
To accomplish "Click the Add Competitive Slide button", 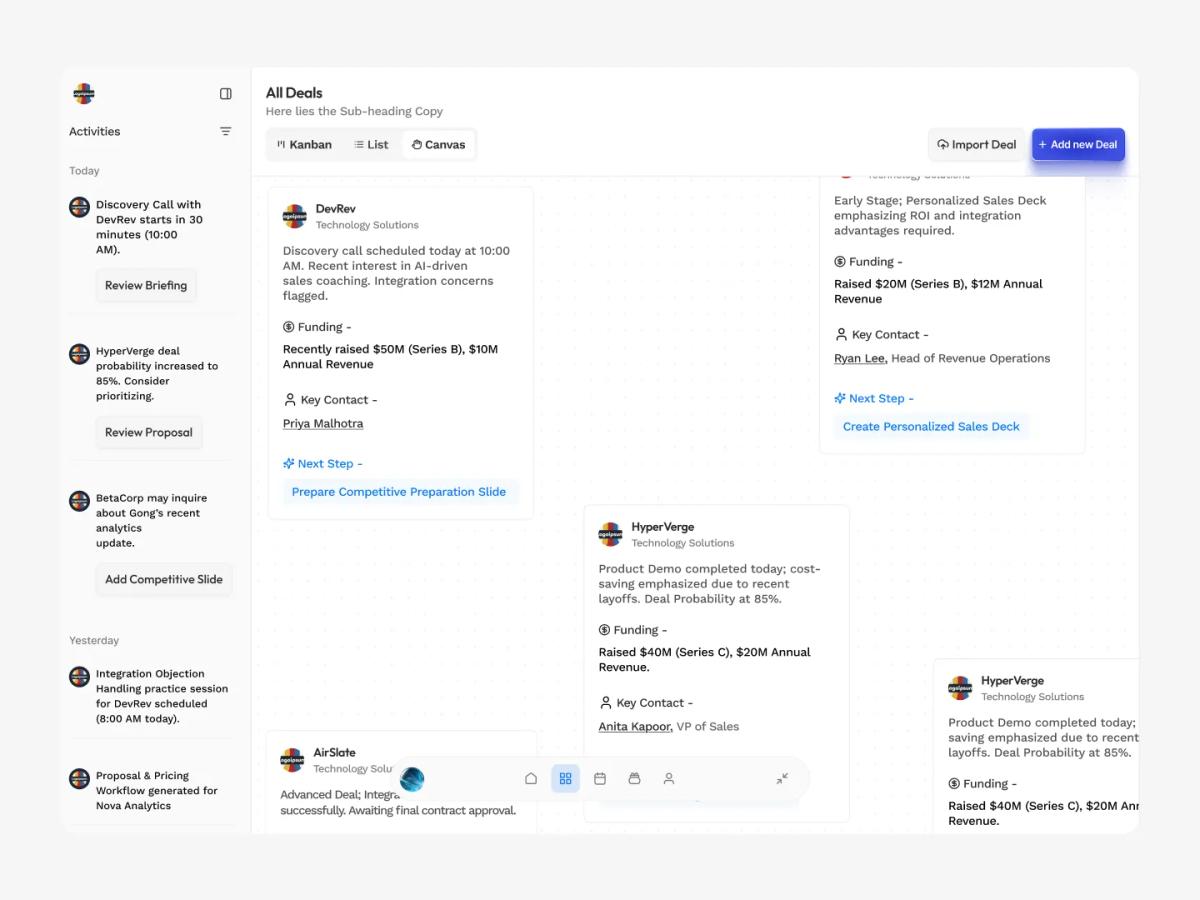I will point(164,579).
